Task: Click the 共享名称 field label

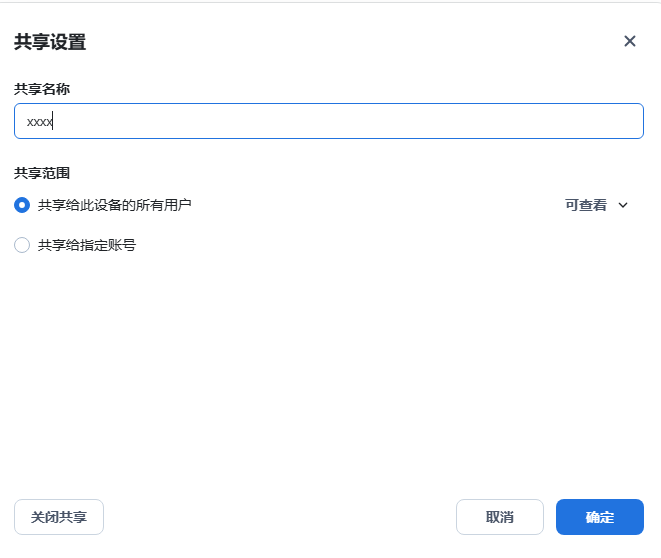Action: (x=42, y=89)
